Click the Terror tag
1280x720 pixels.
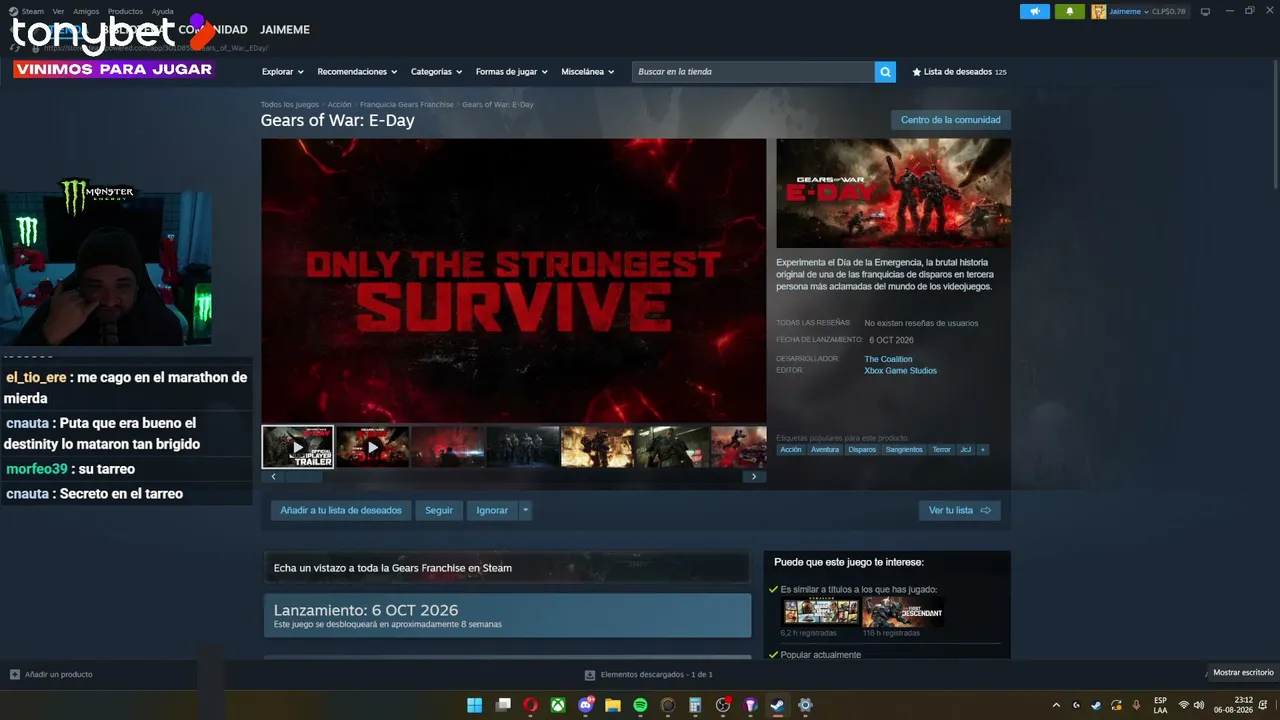click(x=942, y=450)
